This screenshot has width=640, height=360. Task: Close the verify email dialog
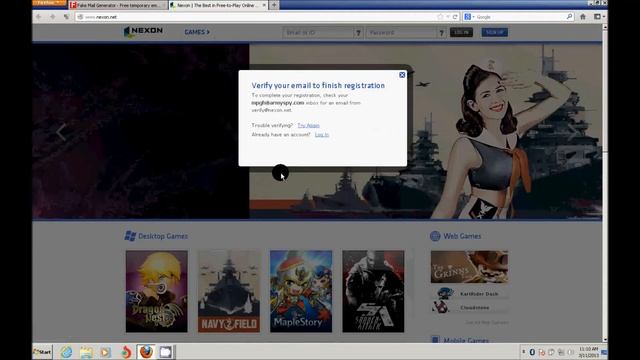click(x=402, y=75)
